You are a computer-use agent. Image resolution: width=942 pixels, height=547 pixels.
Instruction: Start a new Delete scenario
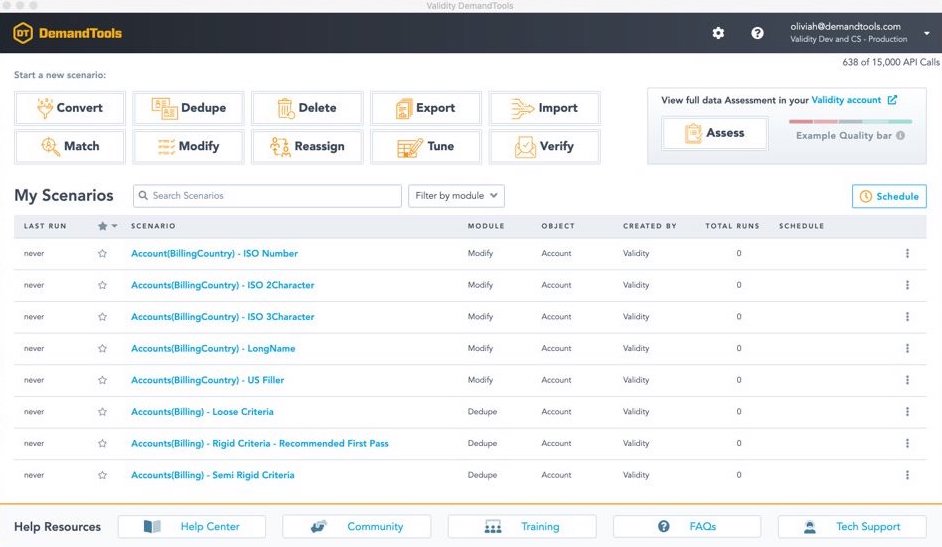(307, 108)
